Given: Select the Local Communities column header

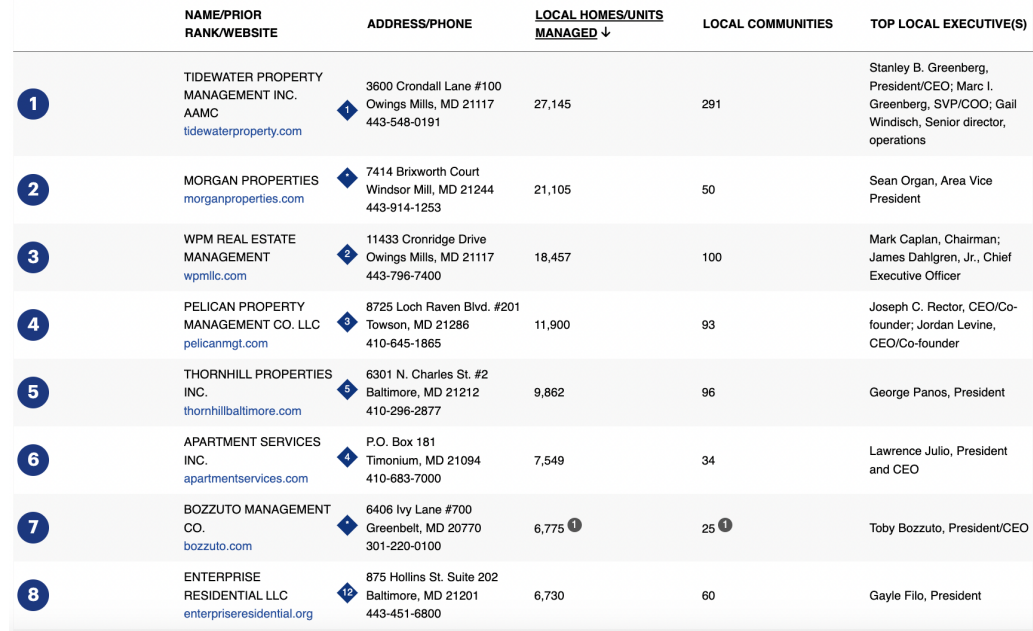Looking at the screenshot, I should [766, 23].
